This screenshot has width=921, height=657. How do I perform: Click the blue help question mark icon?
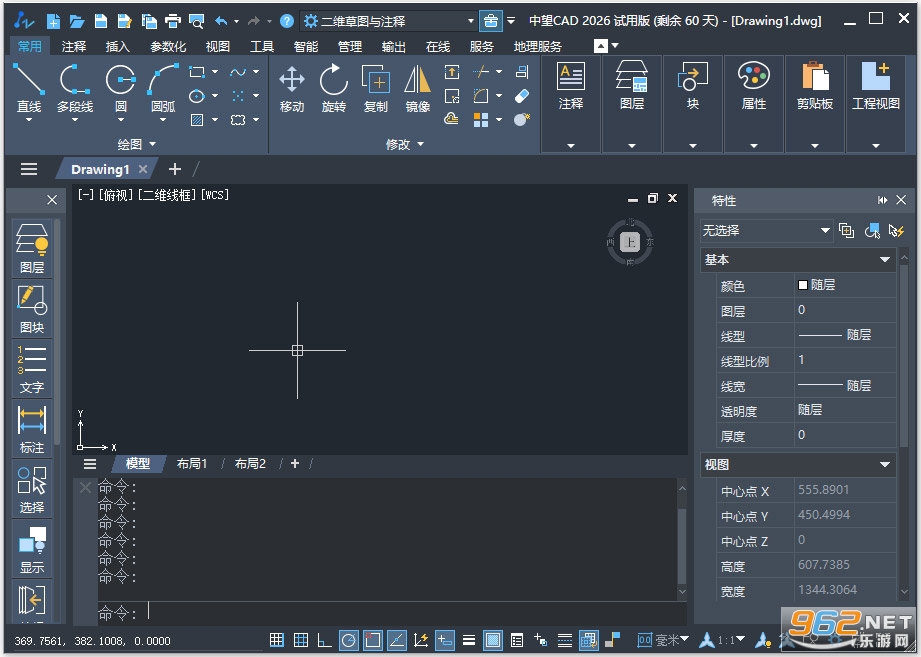coord(287,21)
